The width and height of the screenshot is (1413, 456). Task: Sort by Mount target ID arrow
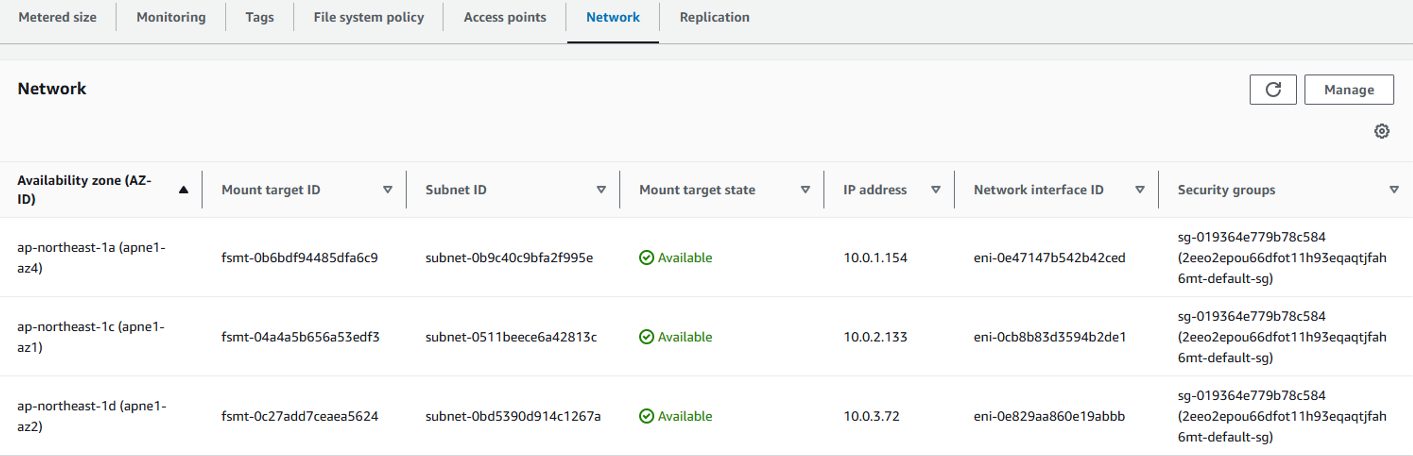(388, 189)
